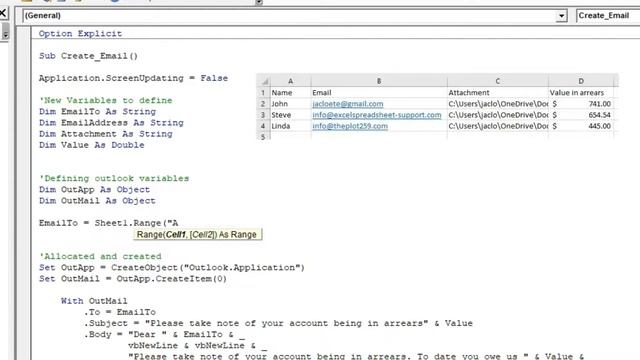
Task: Click the "Dim EmailAddress As String" line
Action: pyautogui.click(x=111, y=122)
